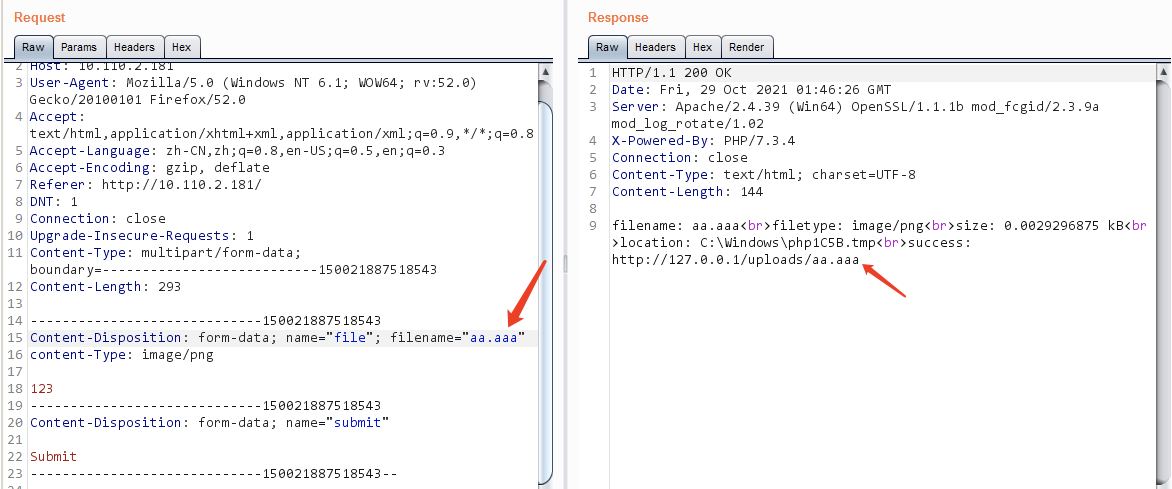Switch to the Response Hex tab
Viewport: 1172px width, 489px height.
703,47
